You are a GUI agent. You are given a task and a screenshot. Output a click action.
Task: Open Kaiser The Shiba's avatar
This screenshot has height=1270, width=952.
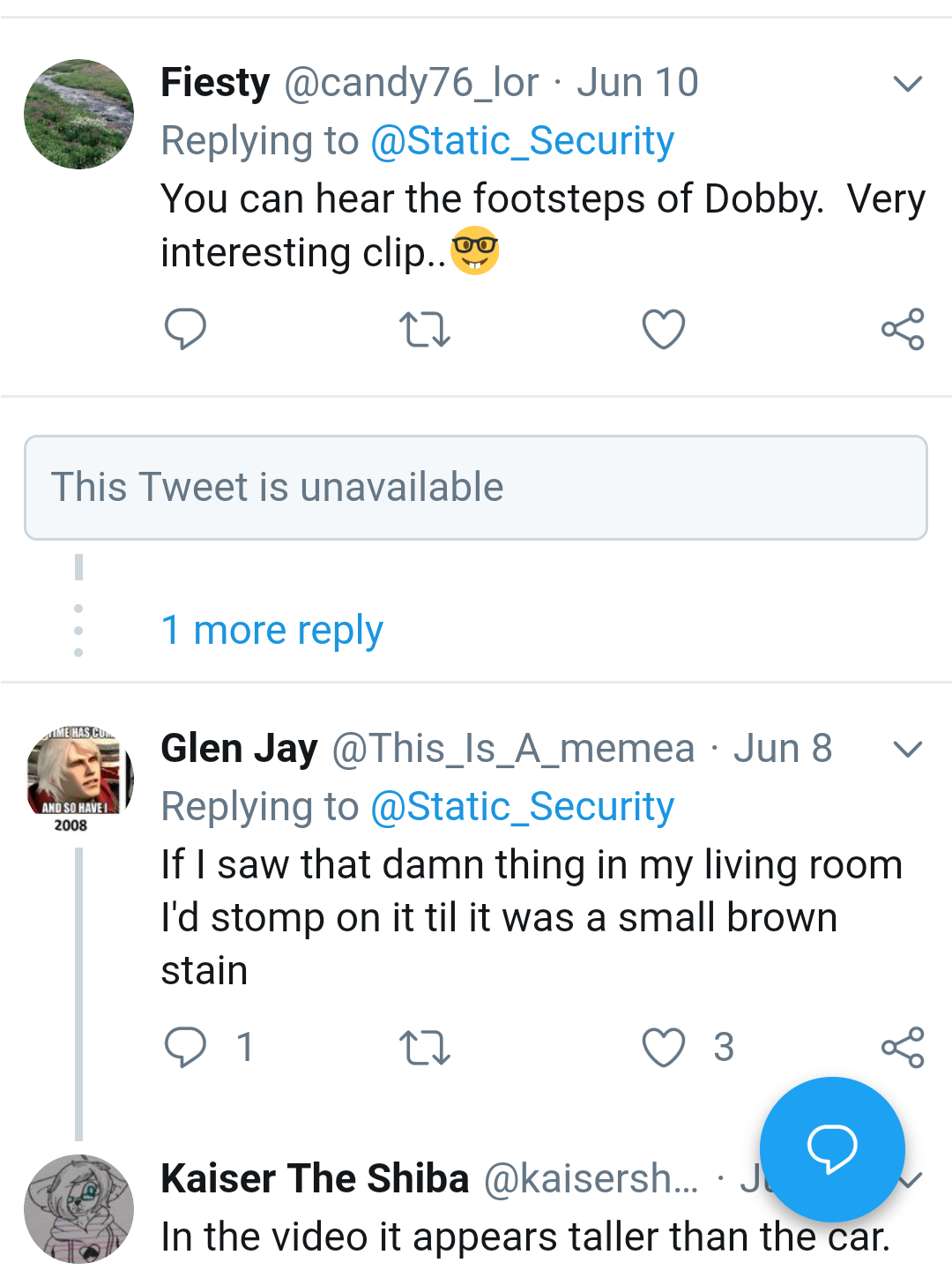tap(79, 1208)
